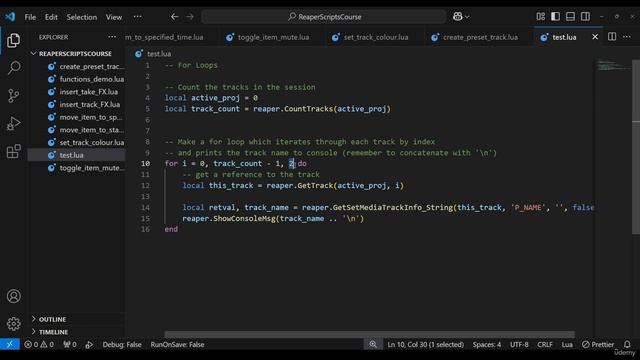The image size is (640, 360).
Task: Click the code minimap
Action: [x=613, y=65]
